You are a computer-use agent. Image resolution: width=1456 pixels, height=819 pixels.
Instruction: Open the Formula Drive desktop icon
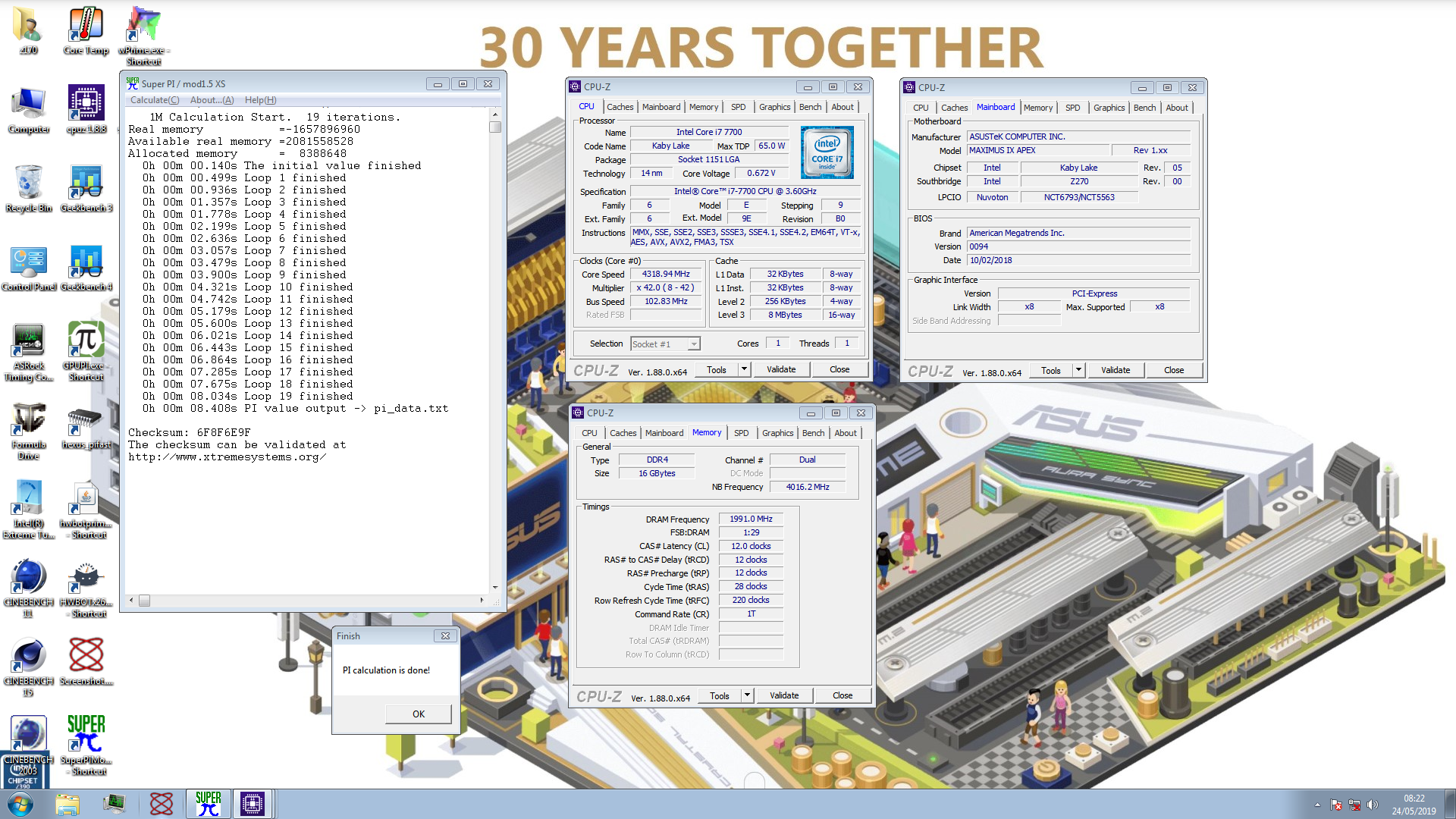(29, 431)
